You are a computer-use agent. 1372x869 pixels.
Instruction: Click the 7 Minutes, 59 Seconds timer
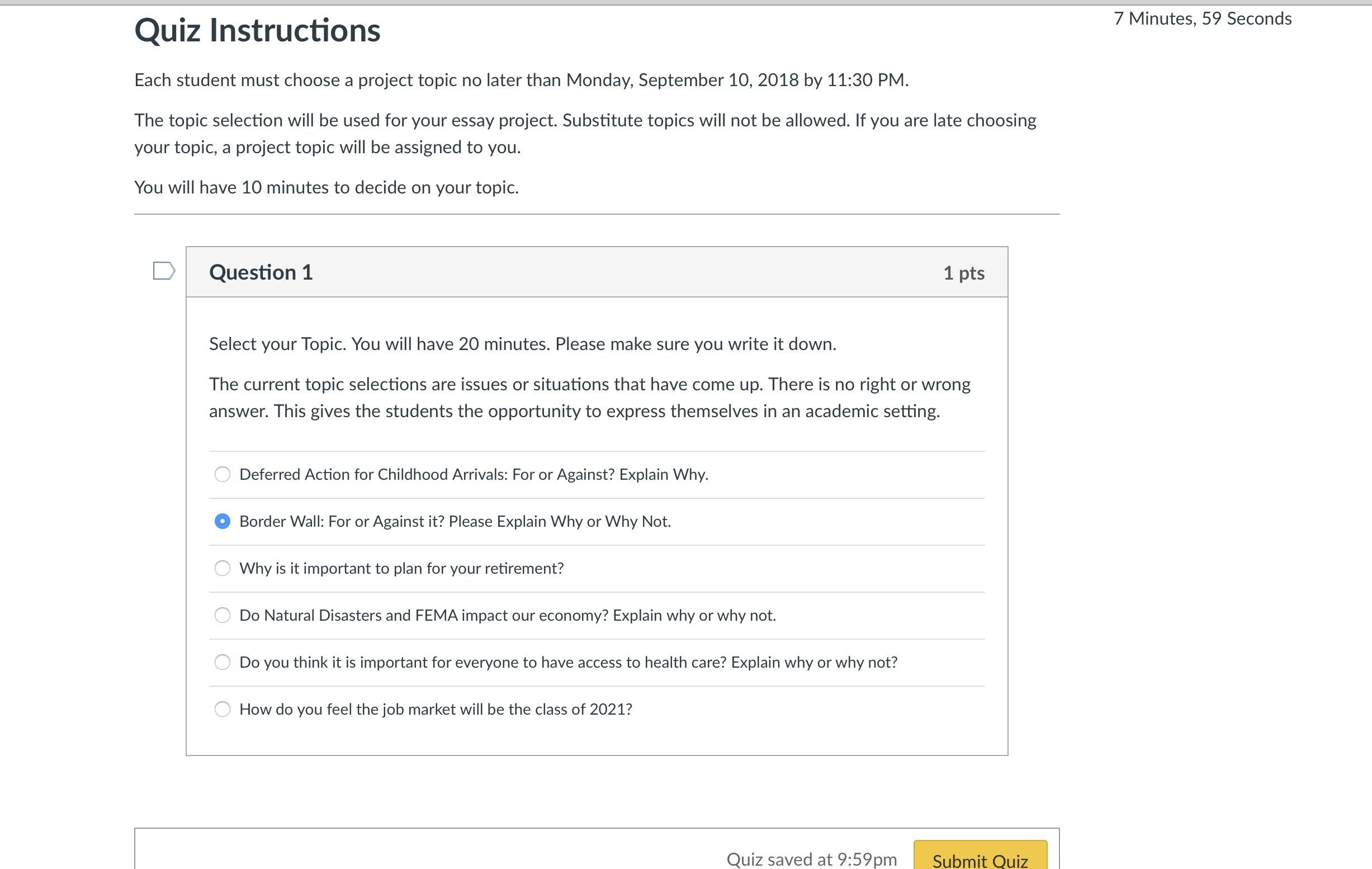tap(1203, 19)
